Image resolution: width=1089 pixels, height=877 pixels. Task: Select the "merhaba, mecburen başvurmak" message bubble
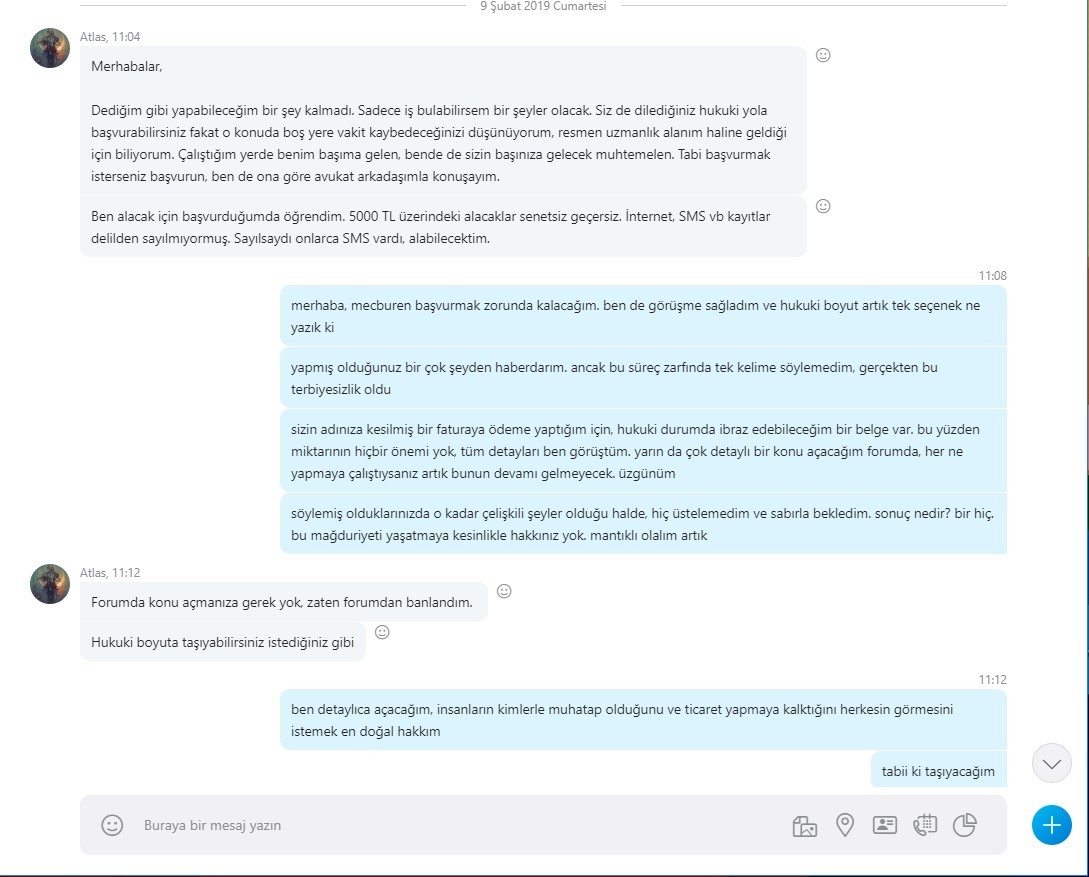[x=643, y=316]
